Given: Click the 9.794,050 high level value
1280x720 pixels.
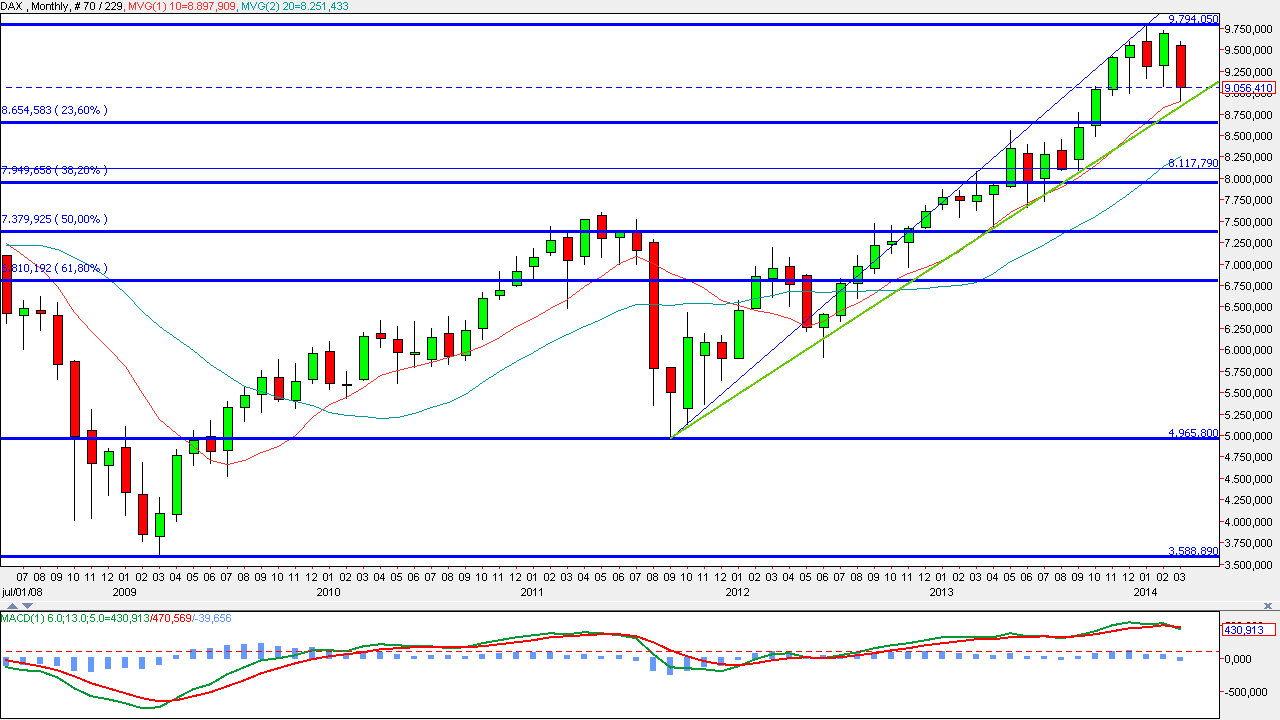Looking at the screenshot, I should tap(1194, 18).
